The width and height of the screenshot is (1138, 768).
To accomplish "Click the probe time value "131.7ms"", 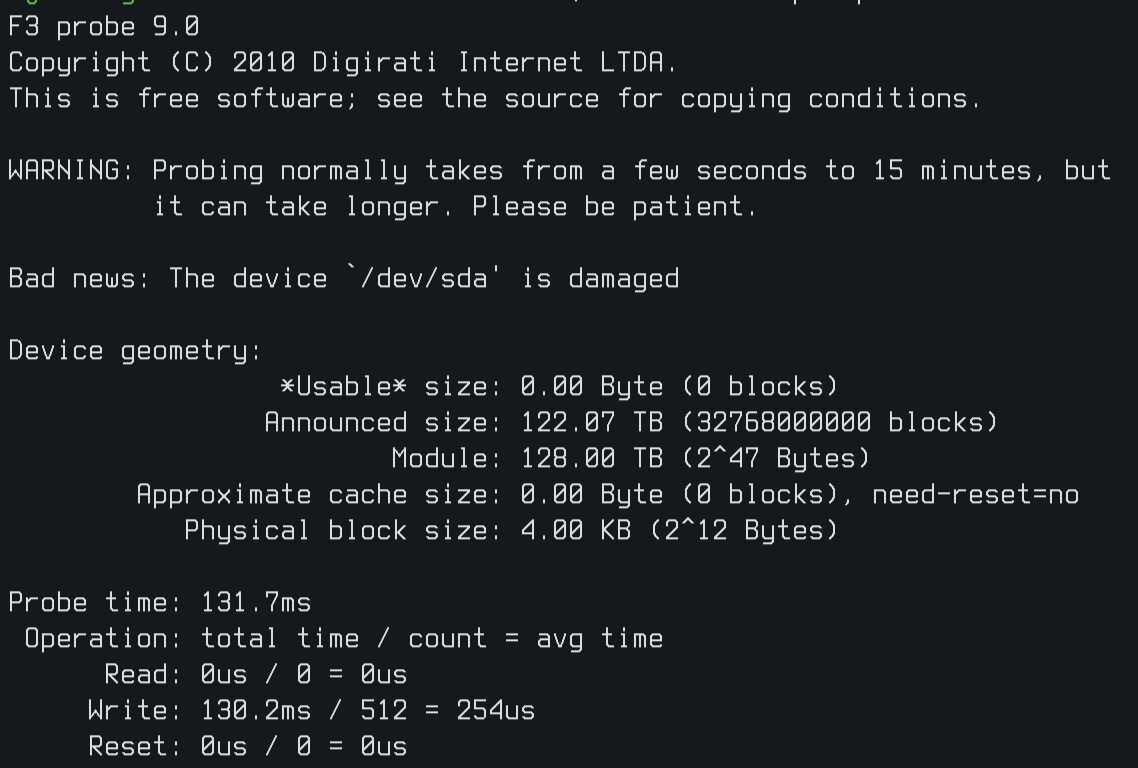I will click(256, 603).
